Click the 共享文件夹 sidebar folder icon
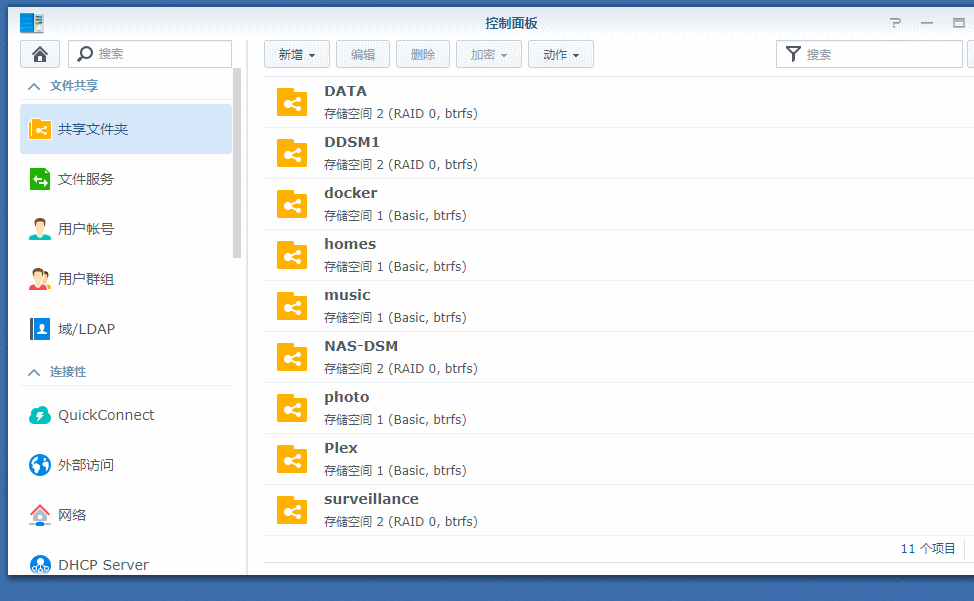 coord(40,129)
